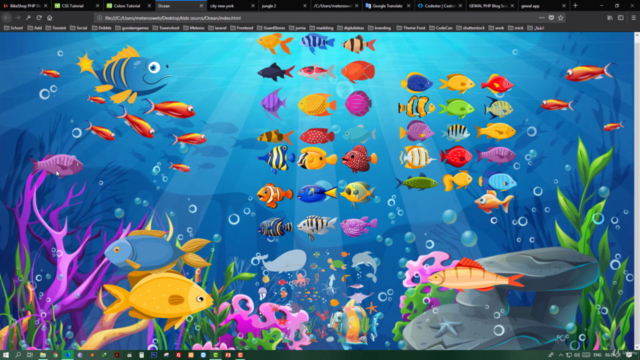Click the blue tang fish beside the clownfish
The image size is (640, 360).
pyautogui.click(x=317, y=193)
